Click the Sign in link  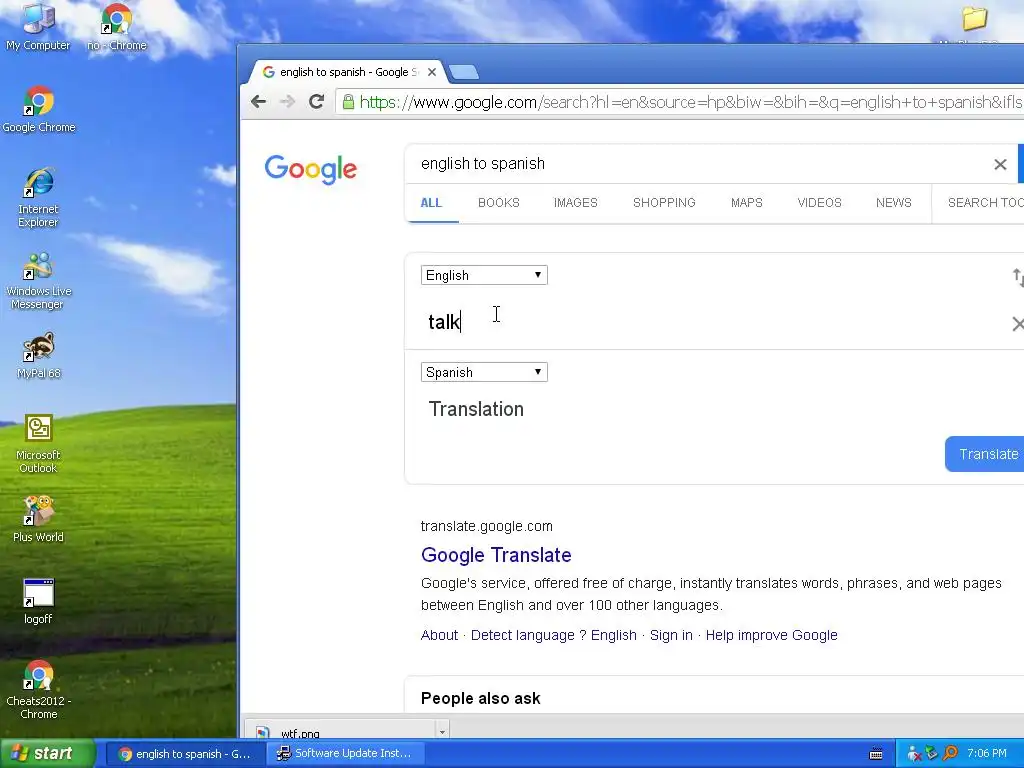pos(671,635)
